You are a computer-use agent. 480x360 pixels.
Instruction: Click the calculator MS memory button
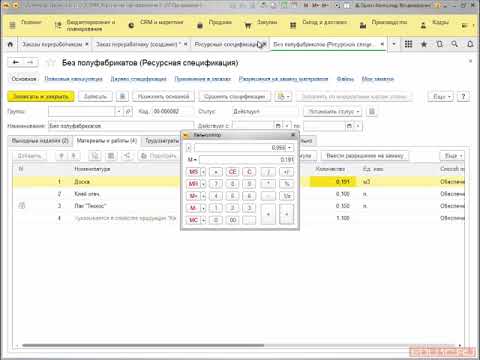click(x=193, y=172)
